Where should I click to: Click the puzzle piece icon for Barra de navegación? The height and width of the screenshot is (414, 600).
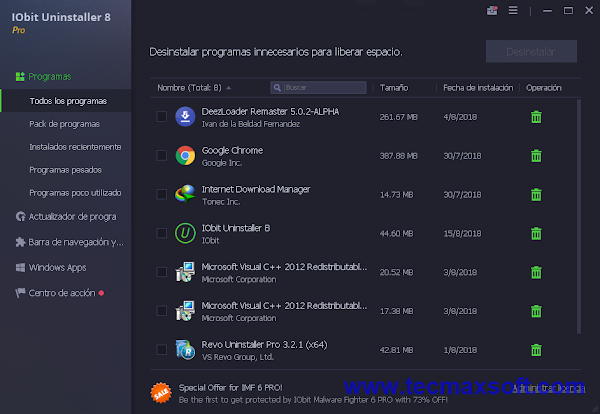(x=20, y=242)
